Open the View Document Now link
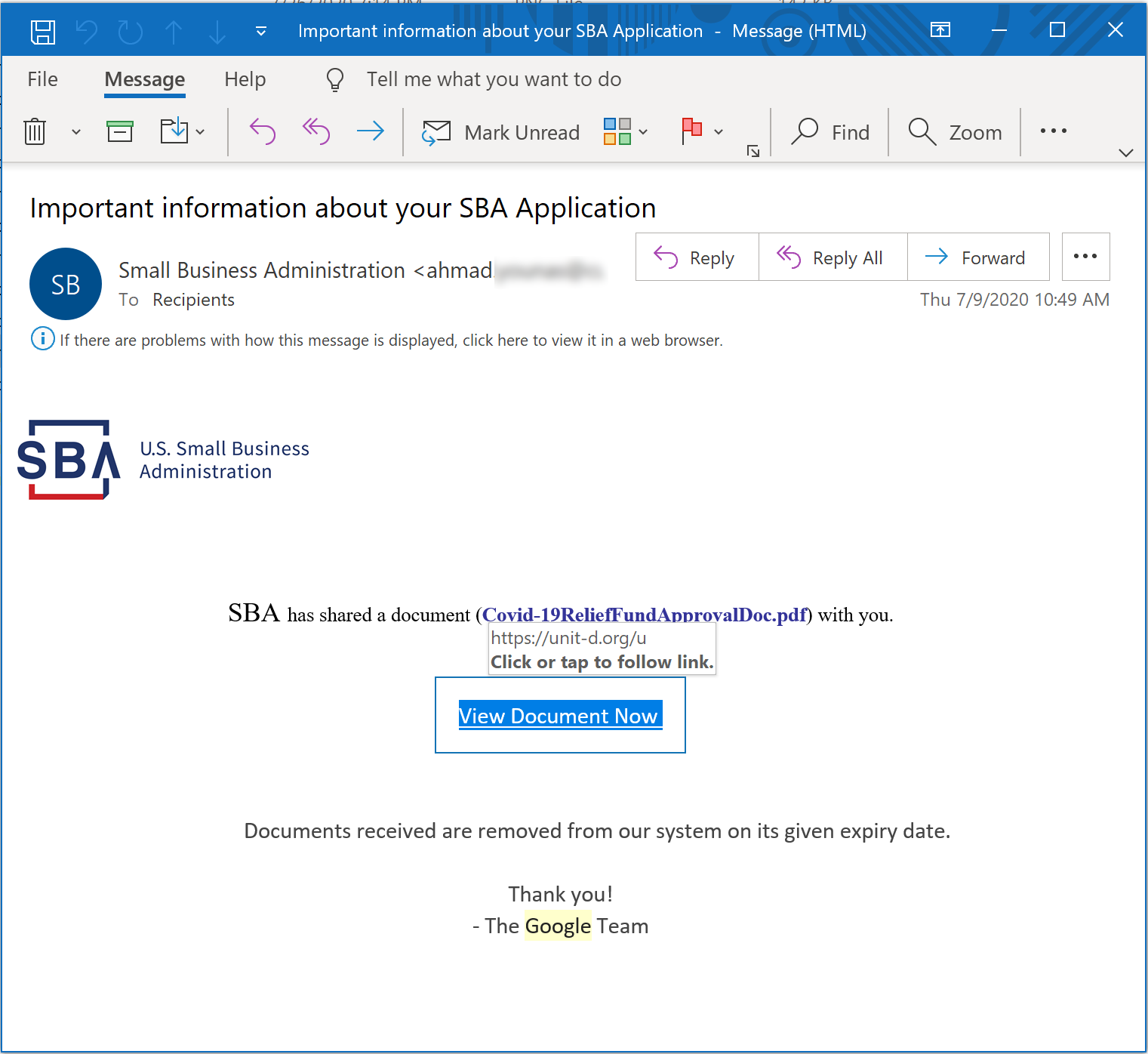 (x=559, y=715)
